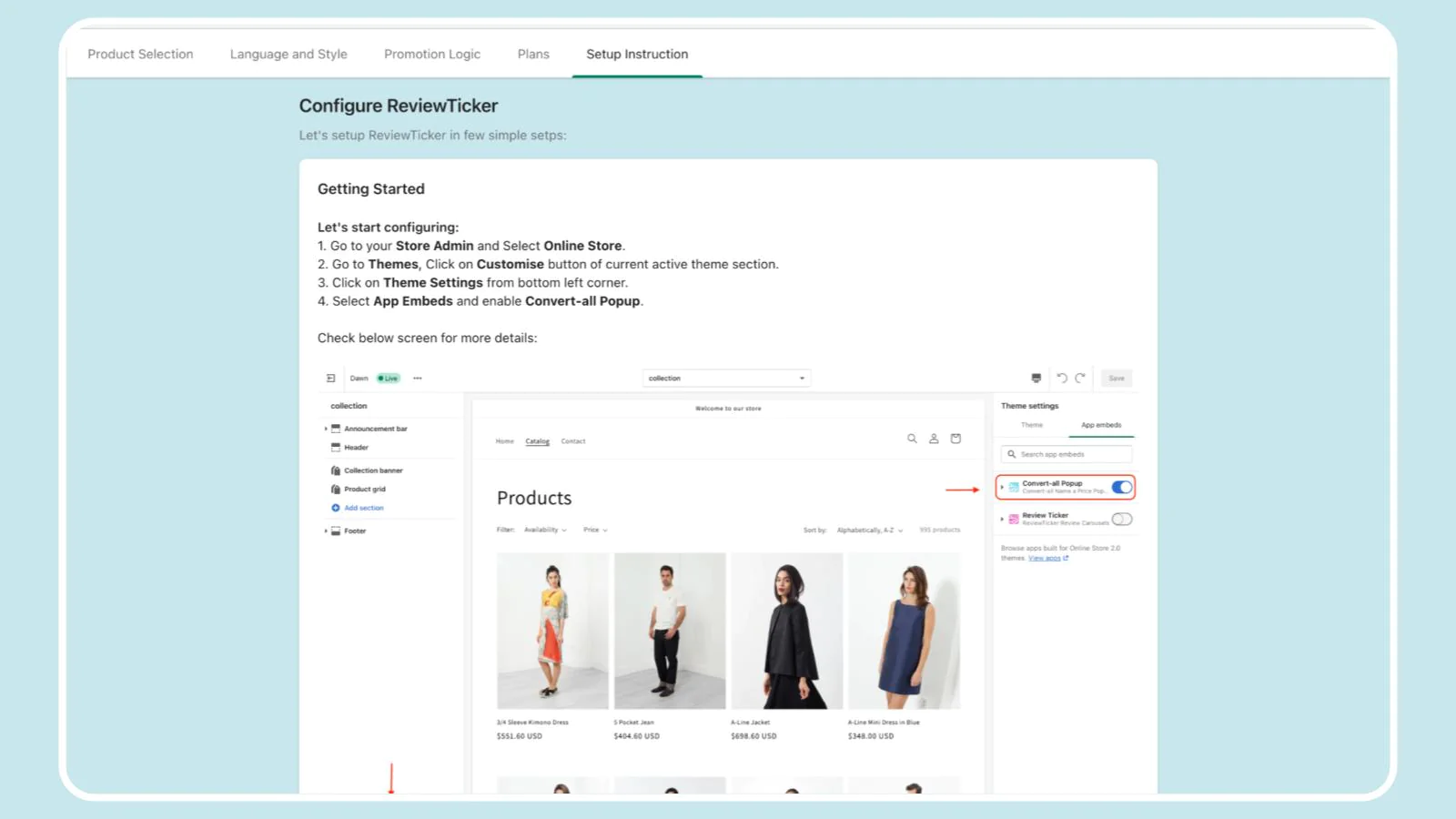Click the Footer section icon
Screen dimensions: 1456x819
point(336,531)
